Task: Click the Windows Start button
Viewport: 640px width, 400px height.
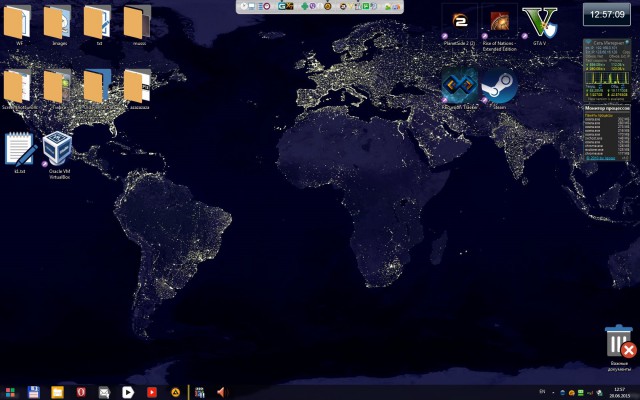Action: tap(10, 393)
